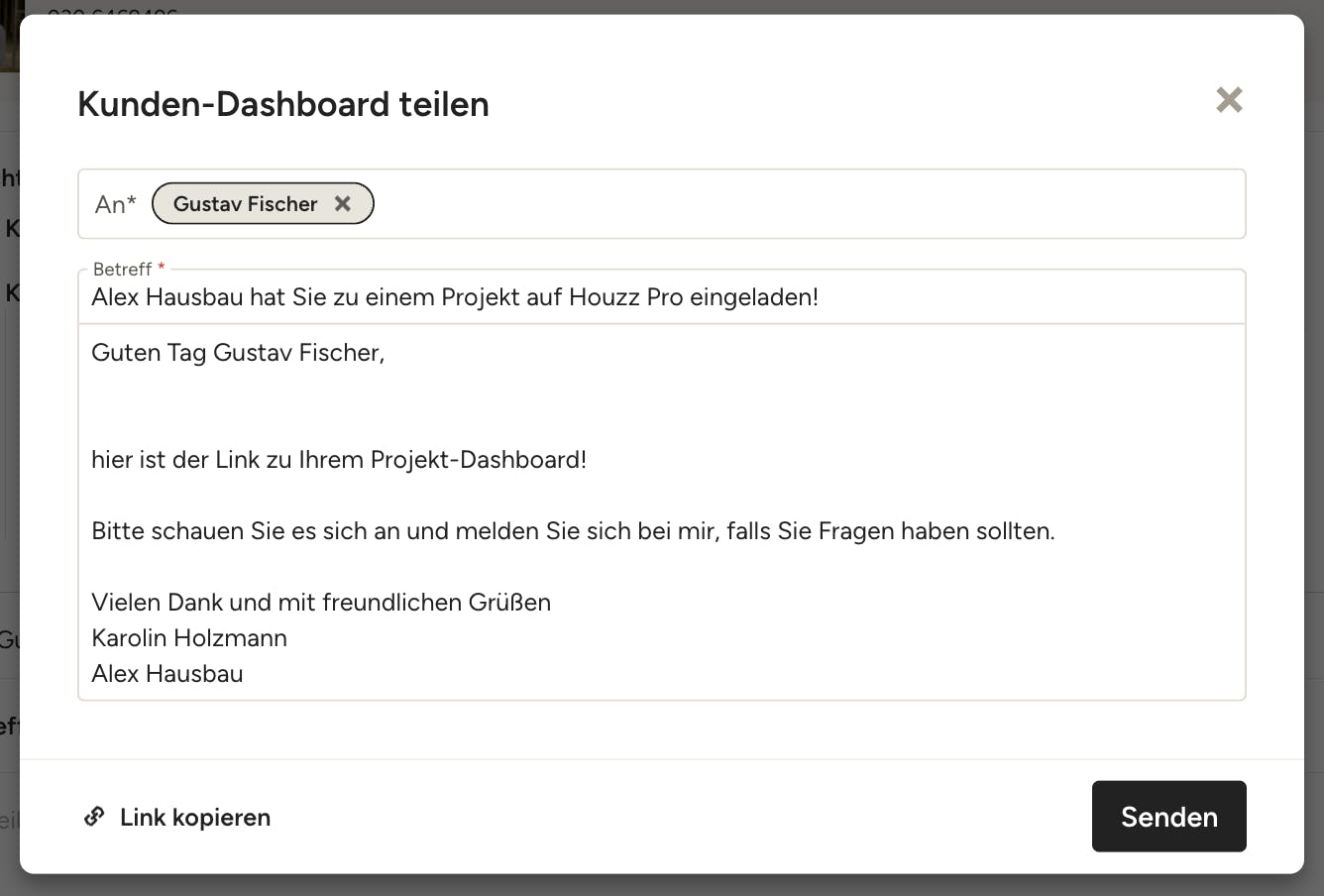Copy the dashboard link via Link kopieren text
This screenshot has width=1324, height=896.
(x=195, y=818)
